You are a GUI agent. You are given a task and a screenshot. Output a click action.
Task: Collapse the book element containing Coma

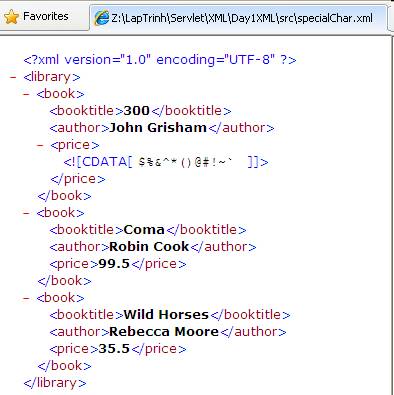coord(26,213)
